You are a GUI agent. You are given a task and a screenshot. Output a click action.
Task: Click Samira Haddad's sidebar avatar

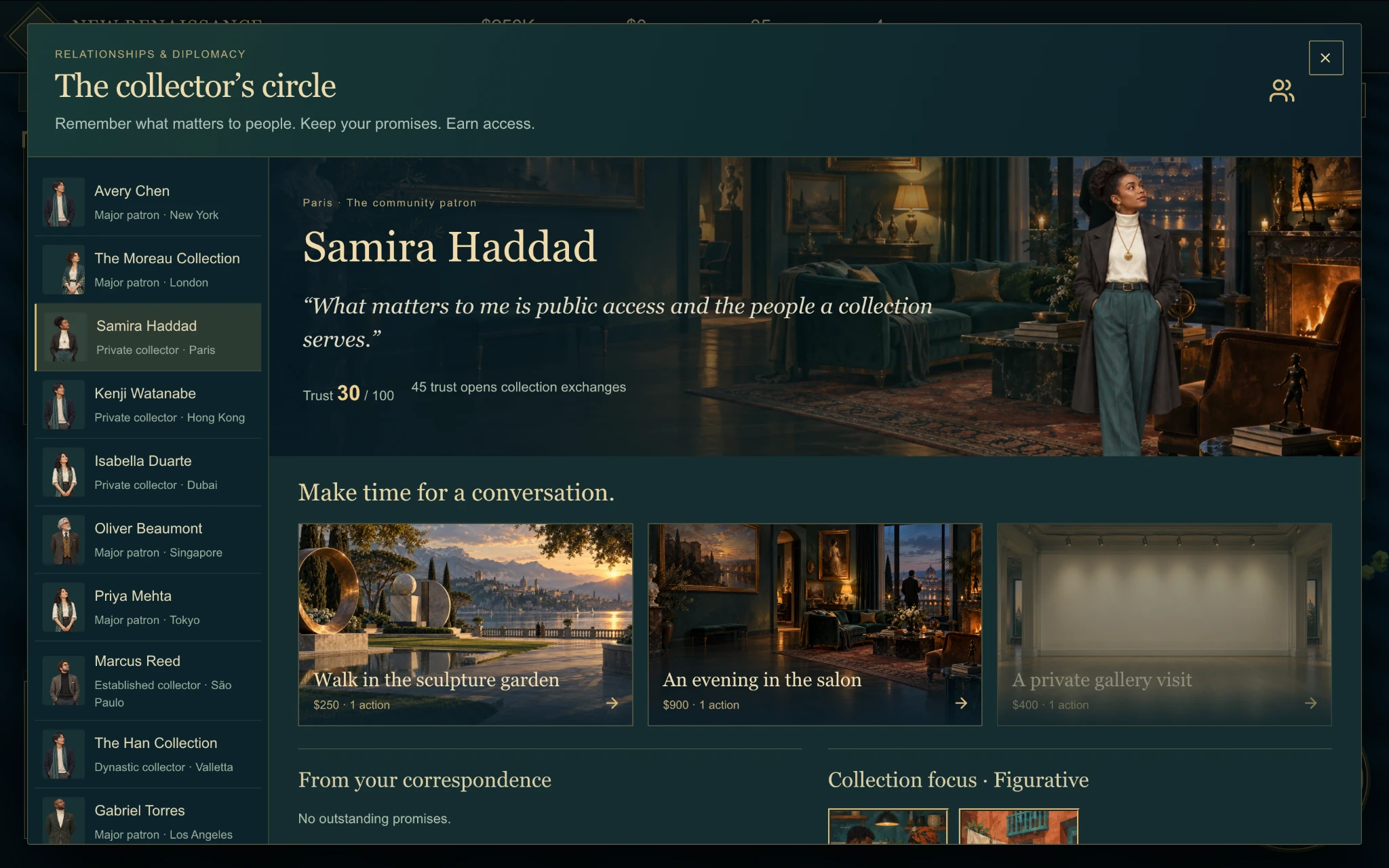(66, 337)
